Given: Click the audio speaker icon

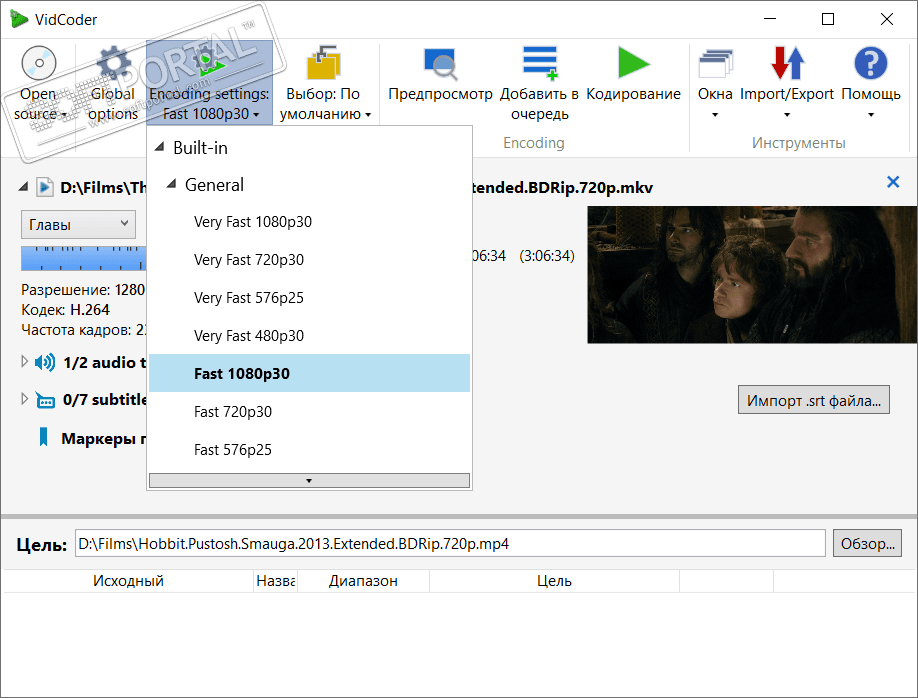Looking at the screenshot, I should tap(44, 362).
